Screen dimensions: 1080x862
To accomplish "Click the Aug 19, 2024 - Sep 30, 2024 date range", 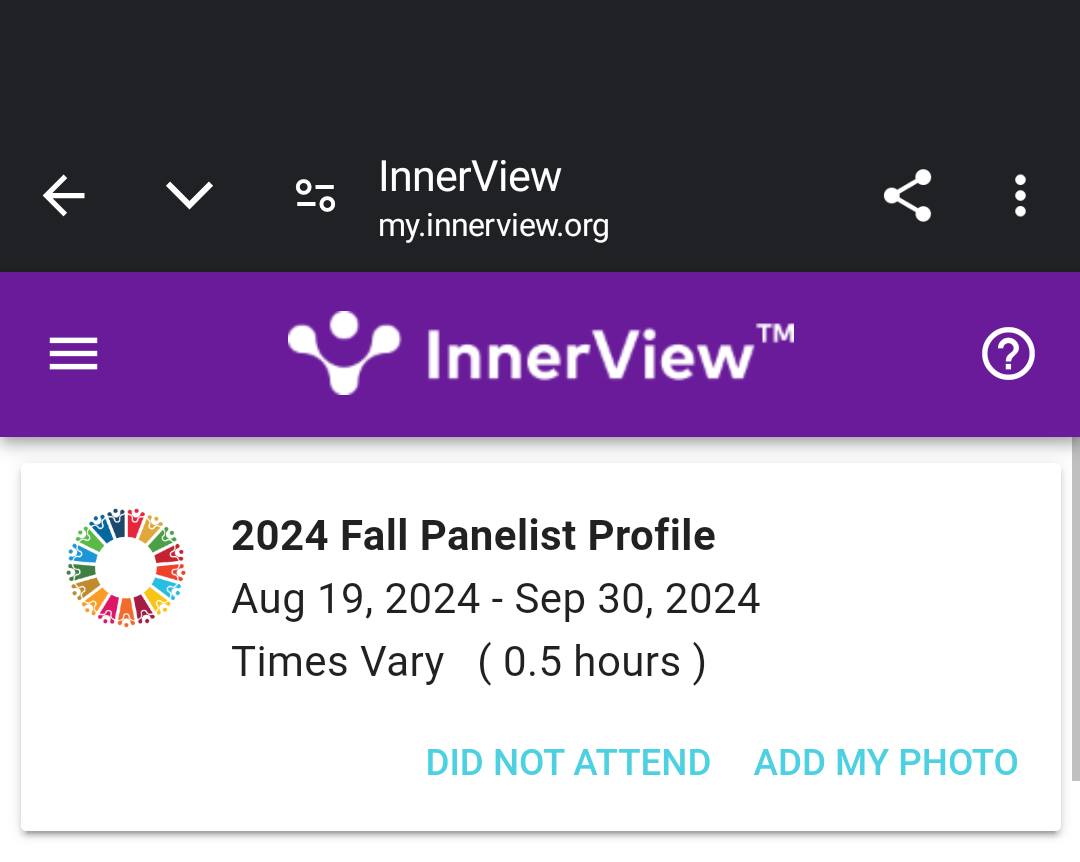I will (x=496, y=599).
